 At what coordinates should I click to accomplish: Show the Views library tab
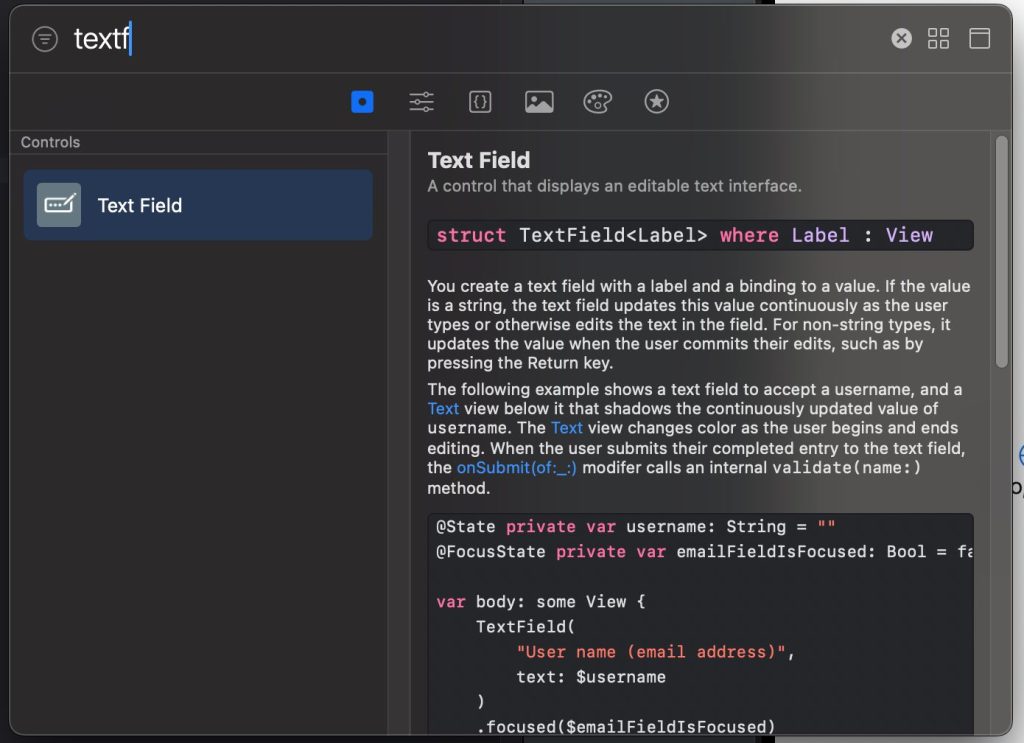point(363,102)
